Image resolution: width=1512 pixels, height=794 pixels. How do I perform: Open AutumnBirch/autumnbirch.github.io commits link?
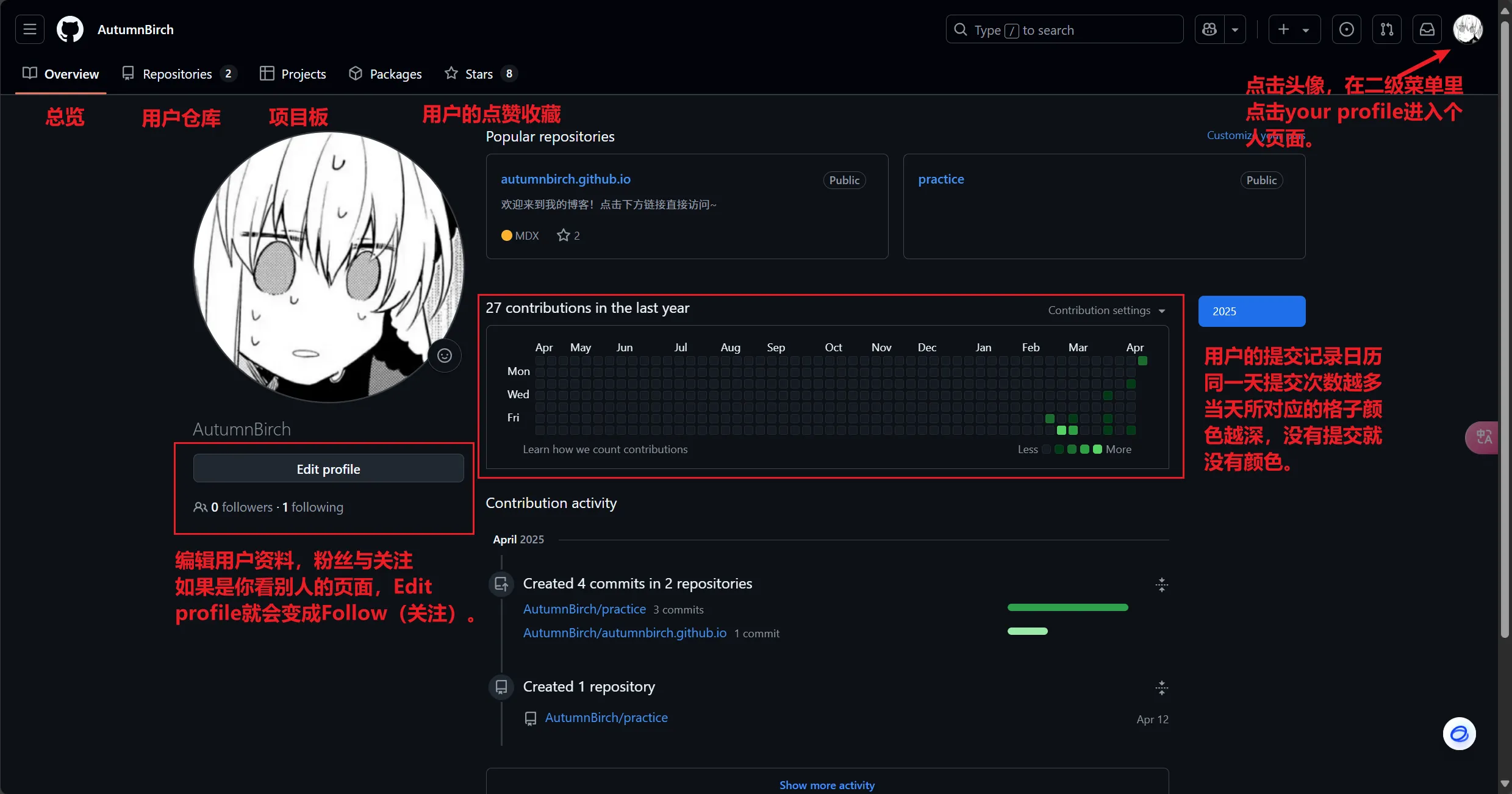(x=625, y=632)
